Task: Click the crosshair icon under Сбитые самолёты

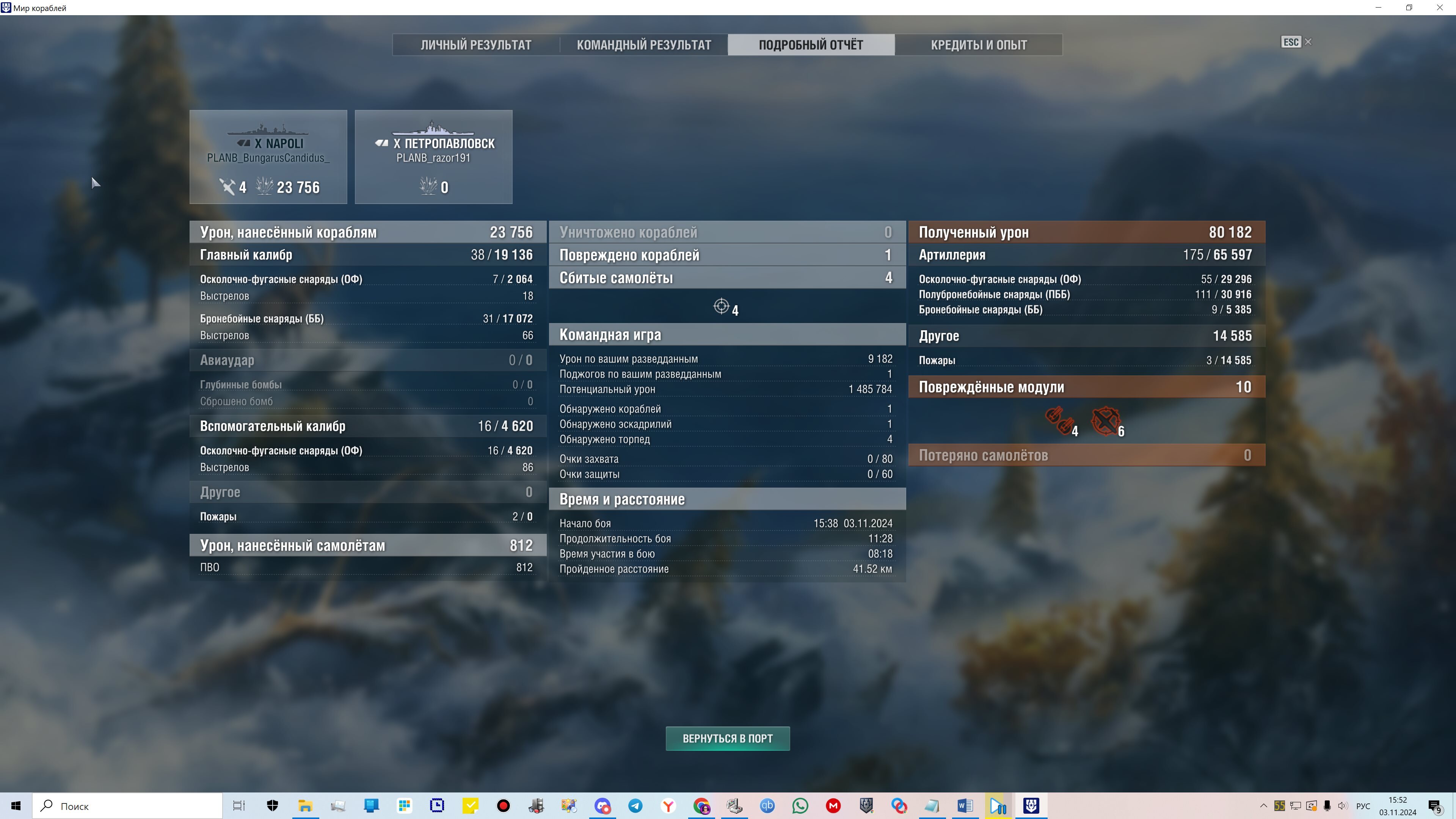Action: [721, 306]
